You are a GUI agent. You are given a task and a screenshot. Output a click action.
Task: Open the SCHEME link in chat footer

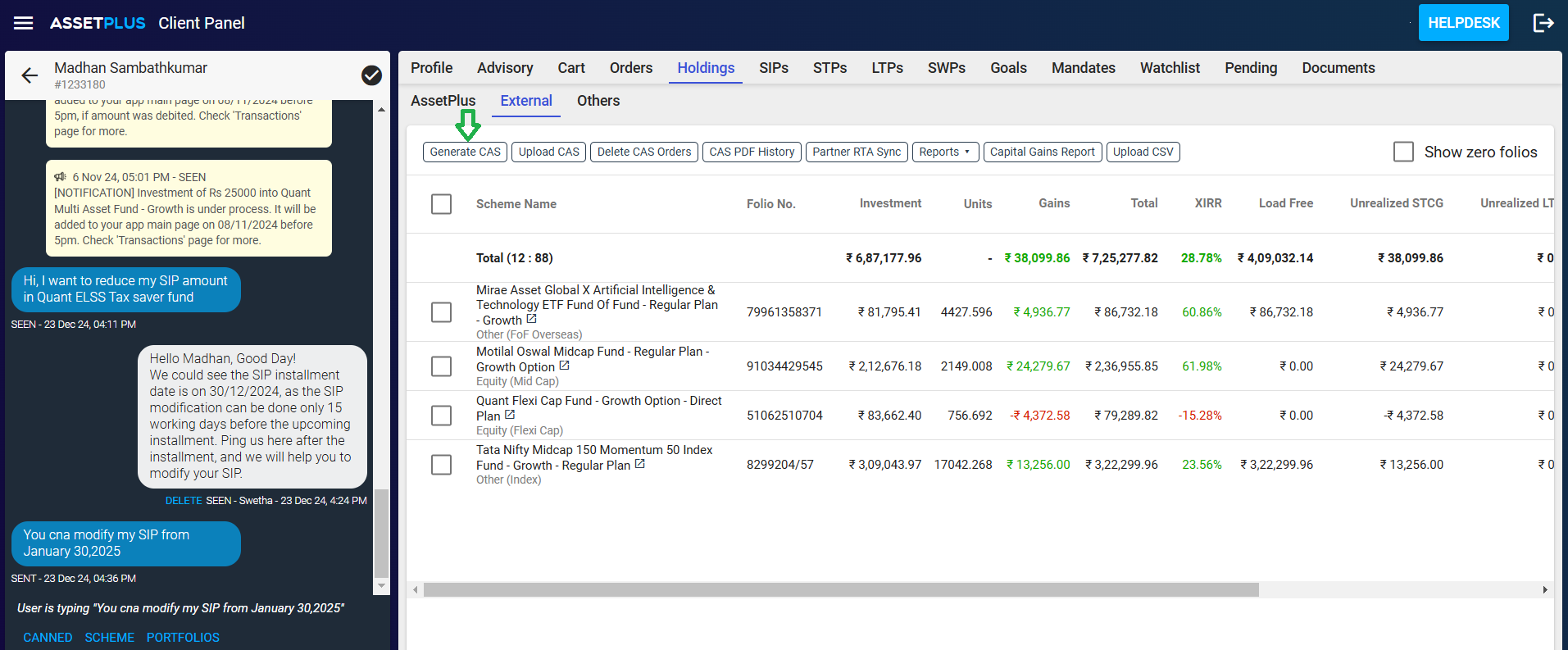pyautogui.click(x=109, y=638)
